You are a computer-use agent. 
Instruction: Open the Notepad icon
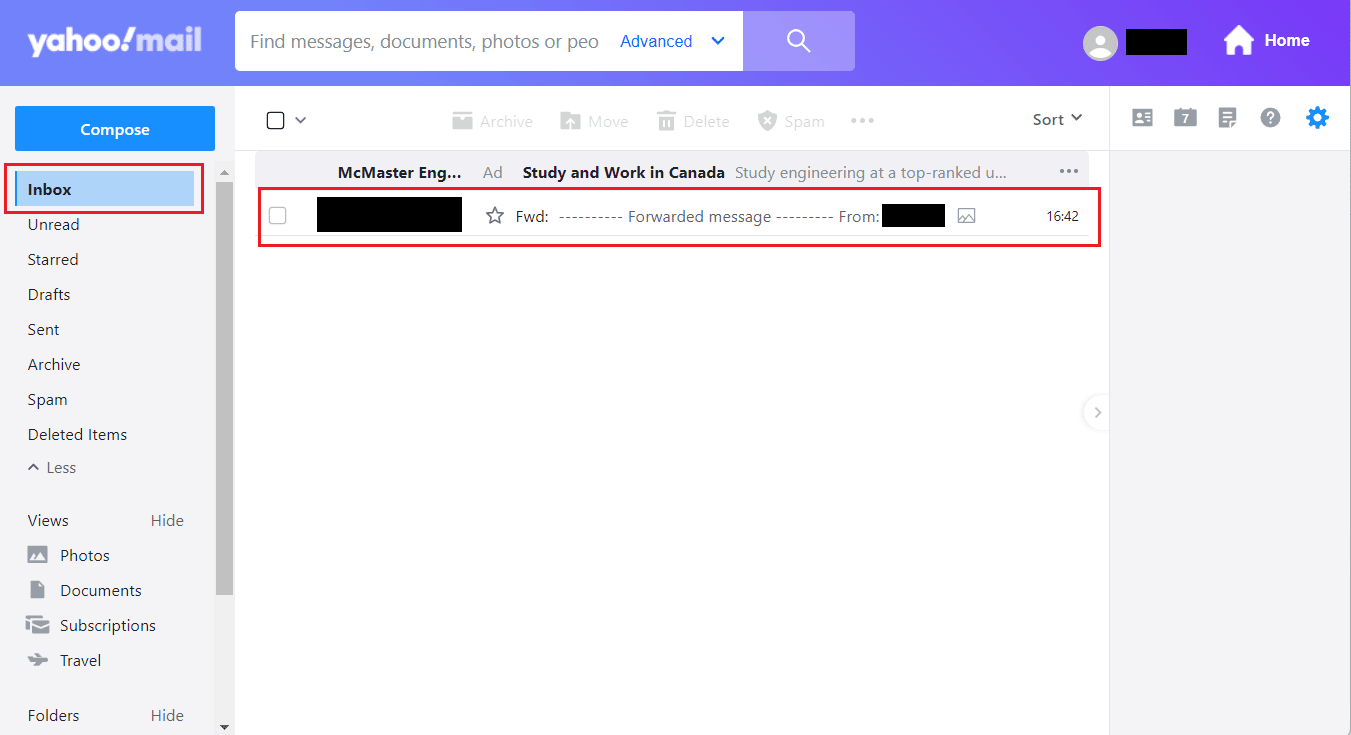[1227, 117]
